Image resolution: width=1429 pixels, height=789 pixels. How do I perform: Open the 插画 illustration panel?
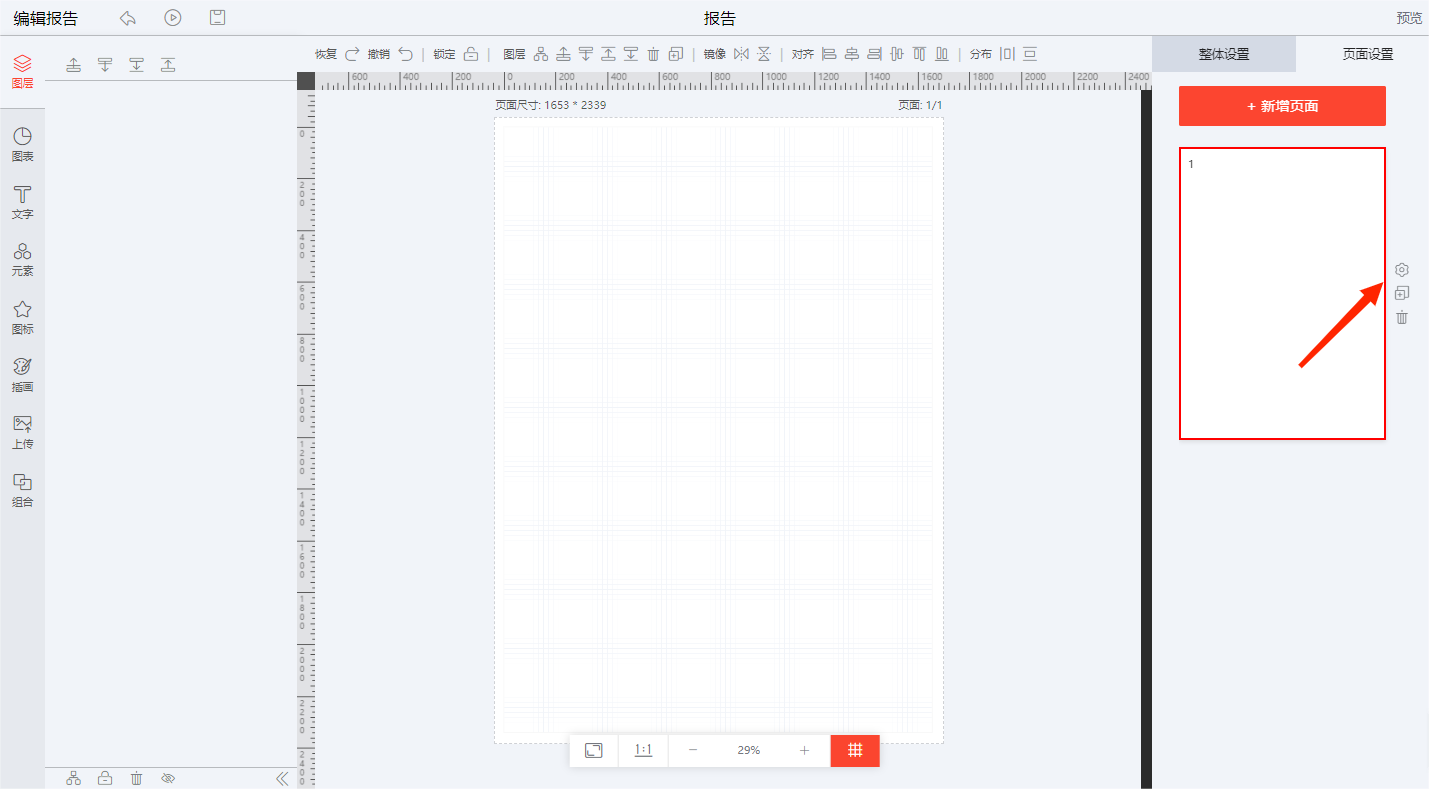point(22,374)
